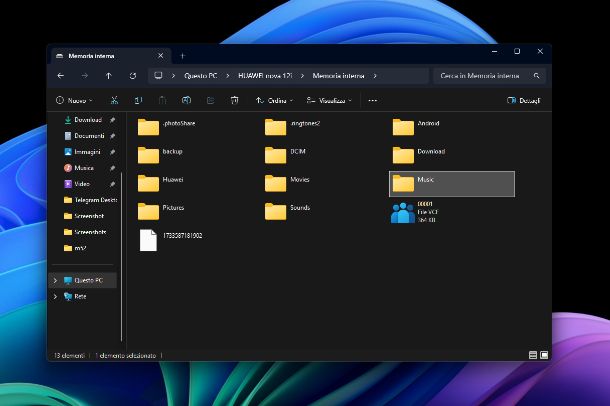Select the 00001 VCF contact file
The width and height of the screenshot is (610, 406).
click(x=403, y=211)
